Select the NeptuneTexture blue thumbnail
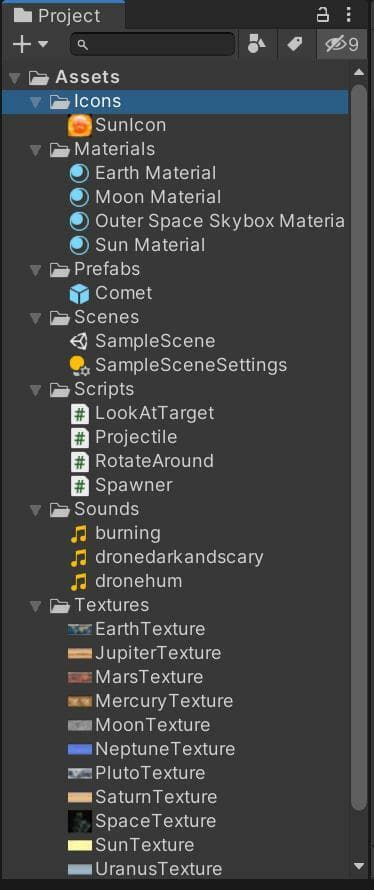The width and height of the screenshot is (374, 890). pyautogui.click(x=79, y=749)
